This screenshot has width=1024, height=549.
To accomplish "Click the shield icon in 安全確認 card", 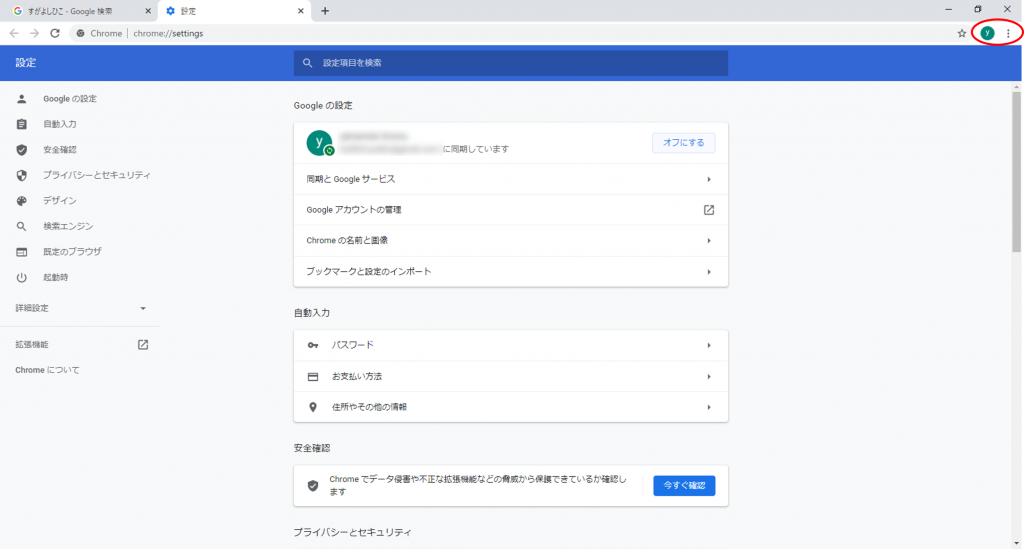I will click(313, 486).
